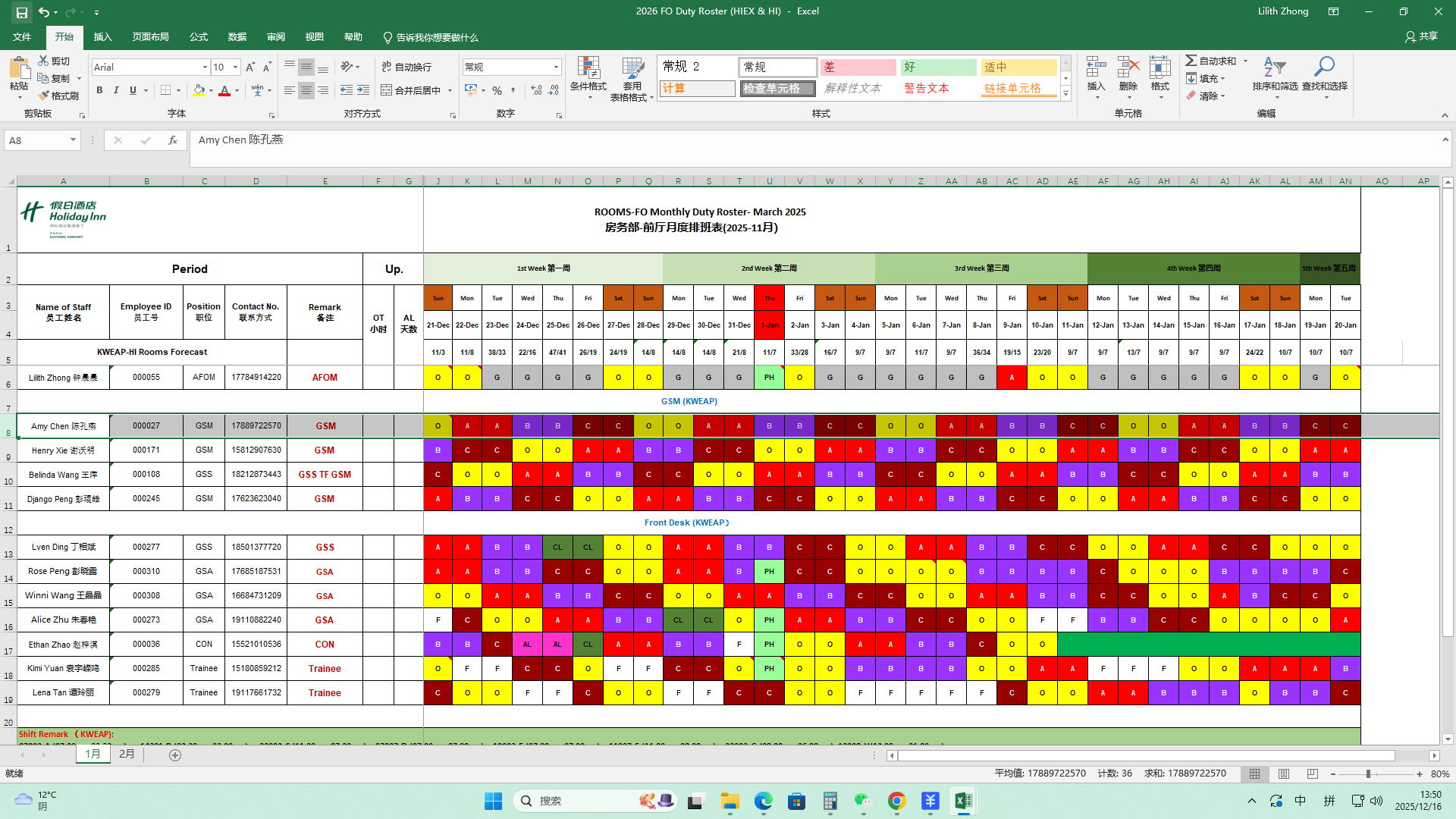This screenshot has height=819, width=1456.
Task: Toggle Bold formatting
Action: [99, 90]
